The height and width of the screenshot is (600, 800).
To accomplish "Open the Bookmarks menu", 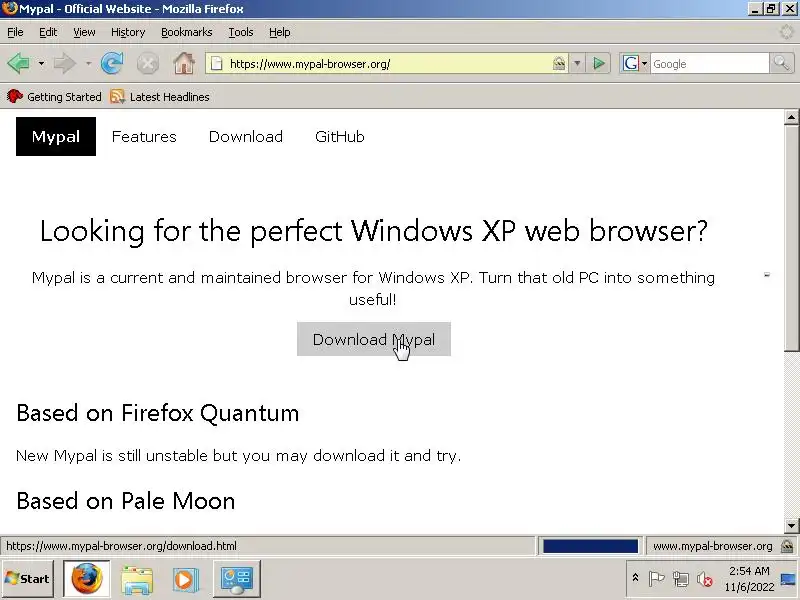I will pos(187,32).
